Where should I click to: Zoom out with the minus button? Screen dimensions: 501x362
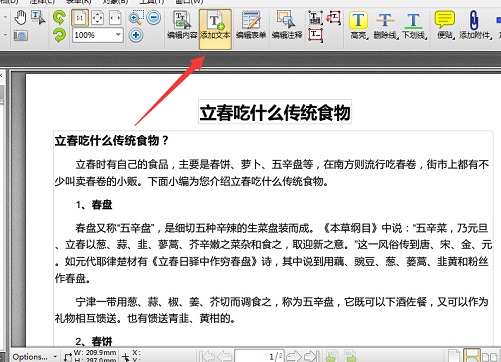click(154, 17)
